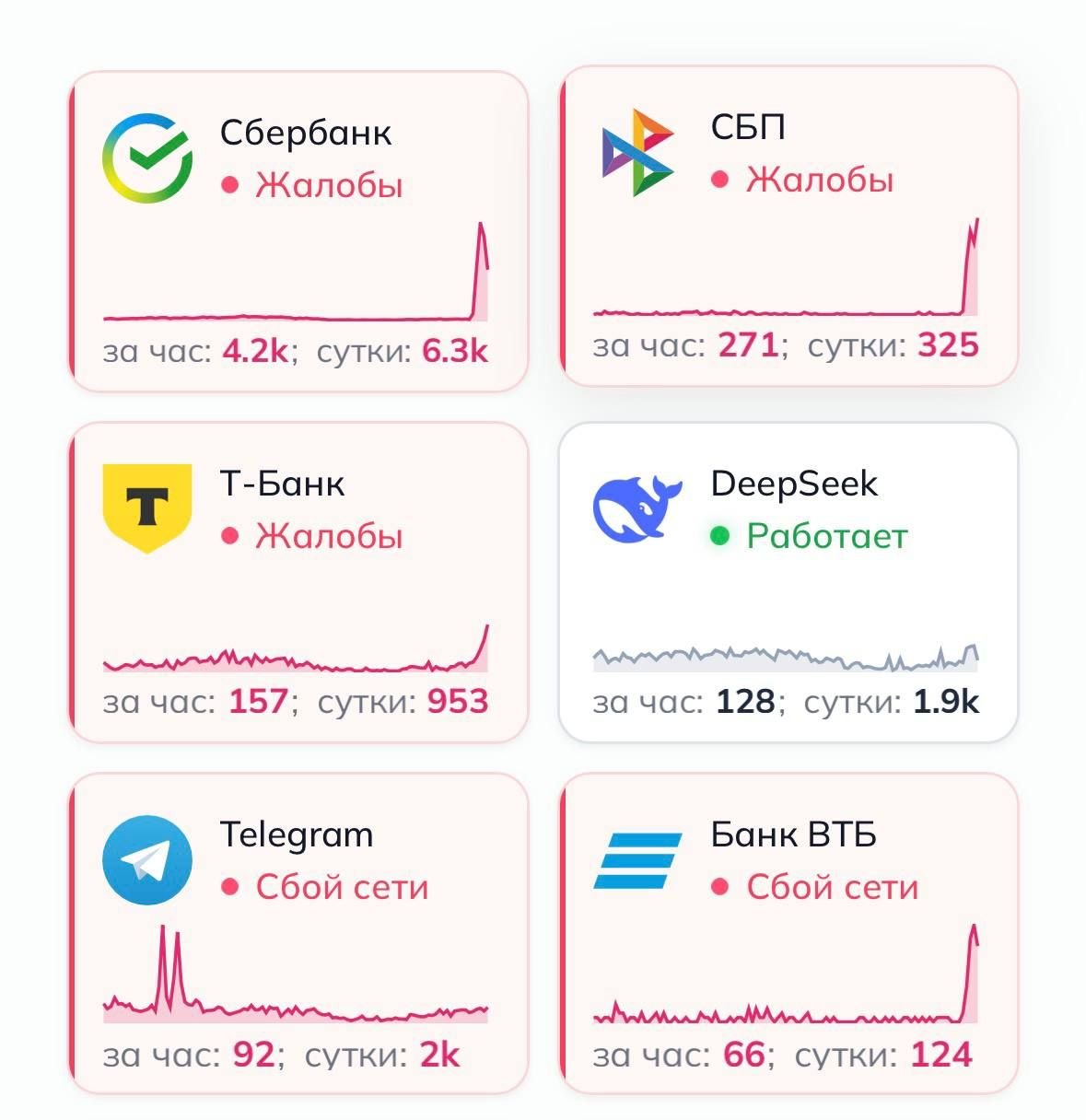Click the DeepSeek blue whale logo
This screenshot has width=1086, height=1120.
(x=637, y=507)
